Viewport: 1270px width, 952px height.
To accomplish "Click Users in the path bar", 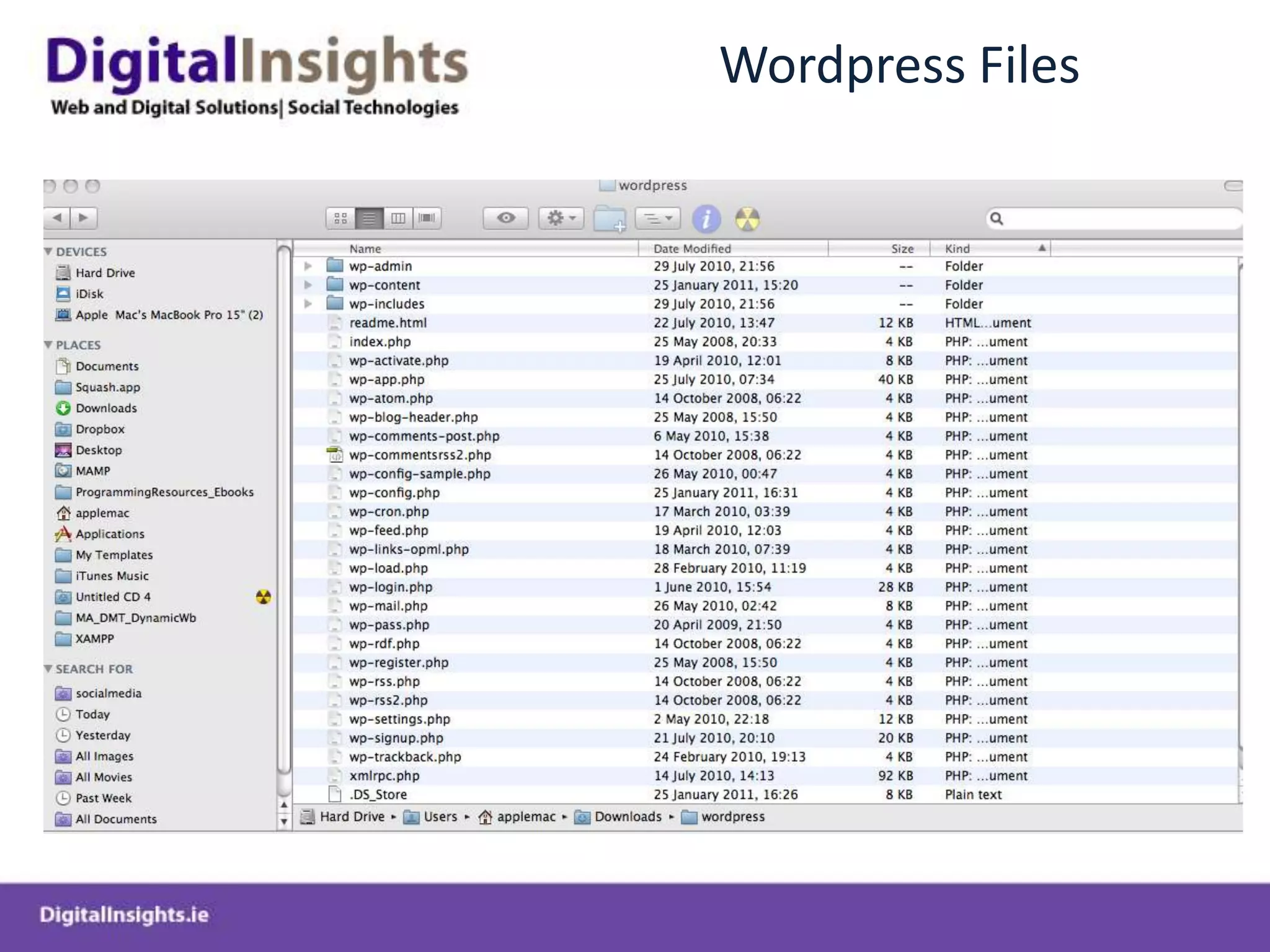I will click(x=440, y=817).
